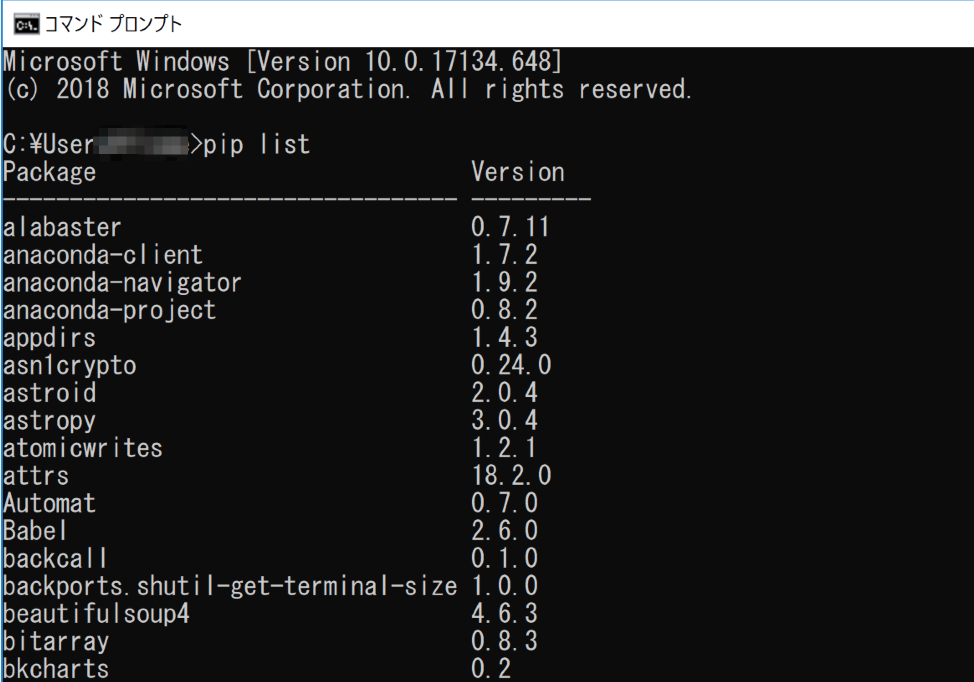Screen dimensions: 974x682
Task: Click the 'attrs' package name
Action: tap(36, 476)
